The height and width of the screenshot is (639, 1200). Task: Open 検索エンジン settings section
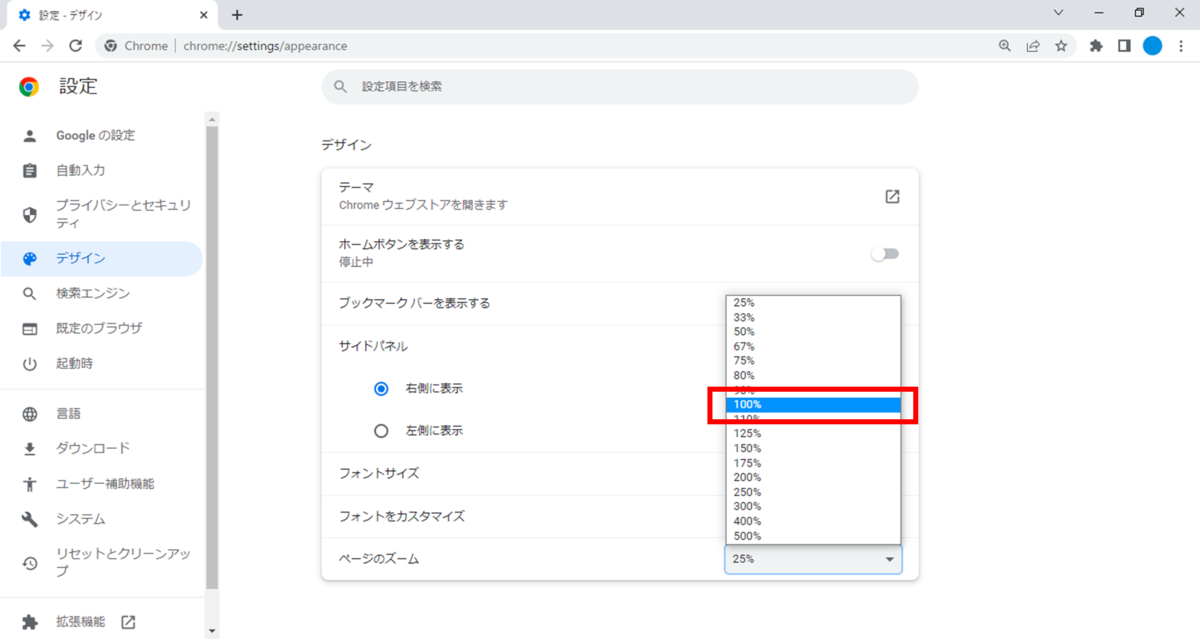(x=102, y=293)
